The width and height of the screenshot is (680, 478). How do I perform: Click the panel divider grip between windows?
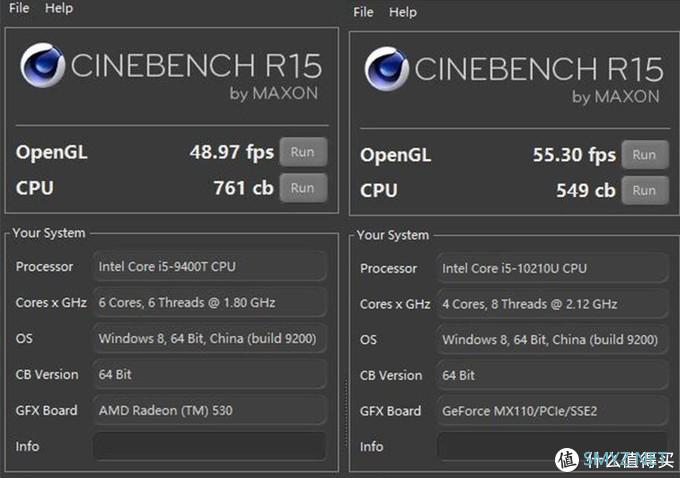pos(347,393)
